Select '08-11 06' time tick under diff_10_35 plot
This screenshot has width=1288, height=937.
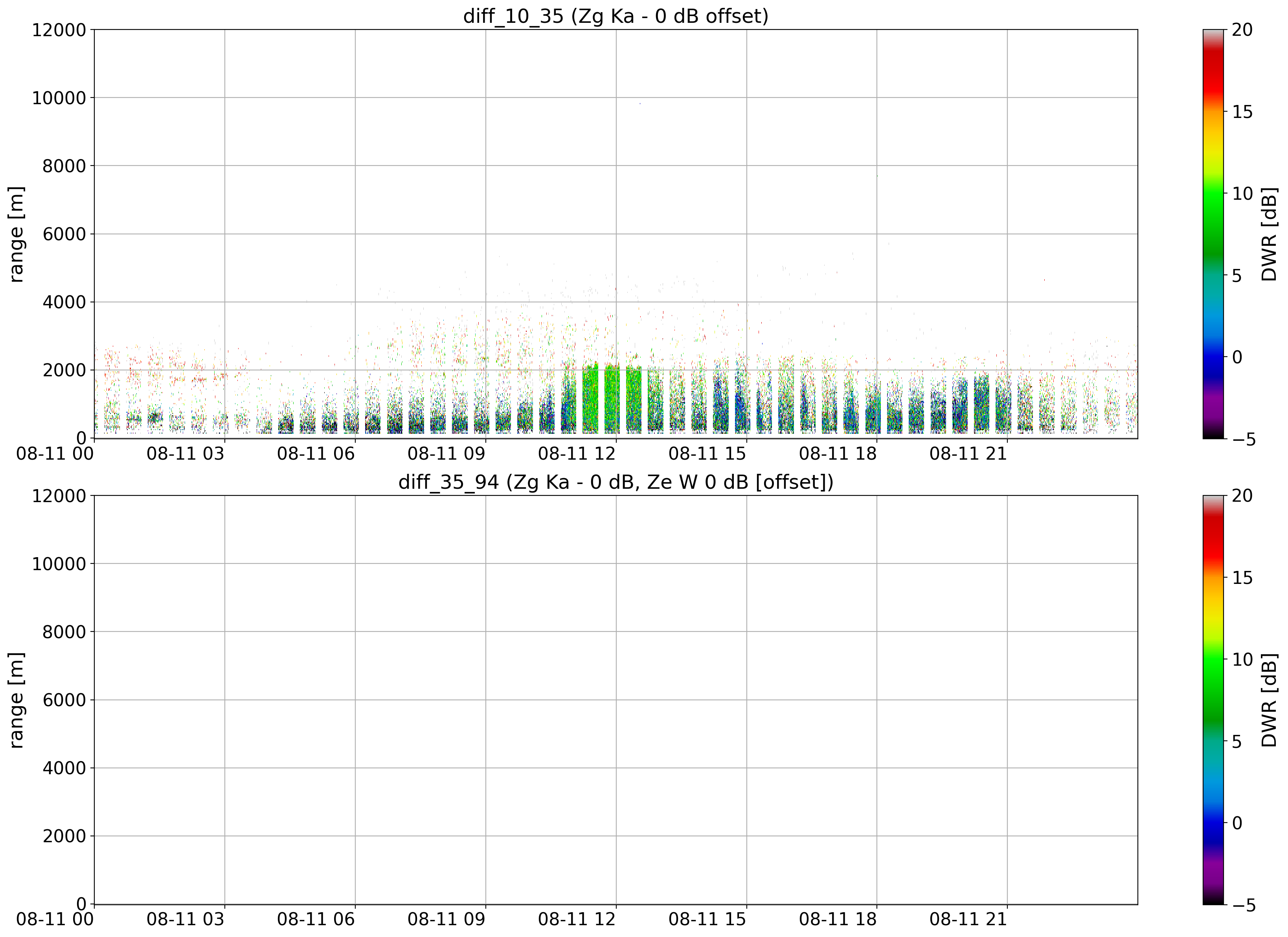tap(316, 454)
